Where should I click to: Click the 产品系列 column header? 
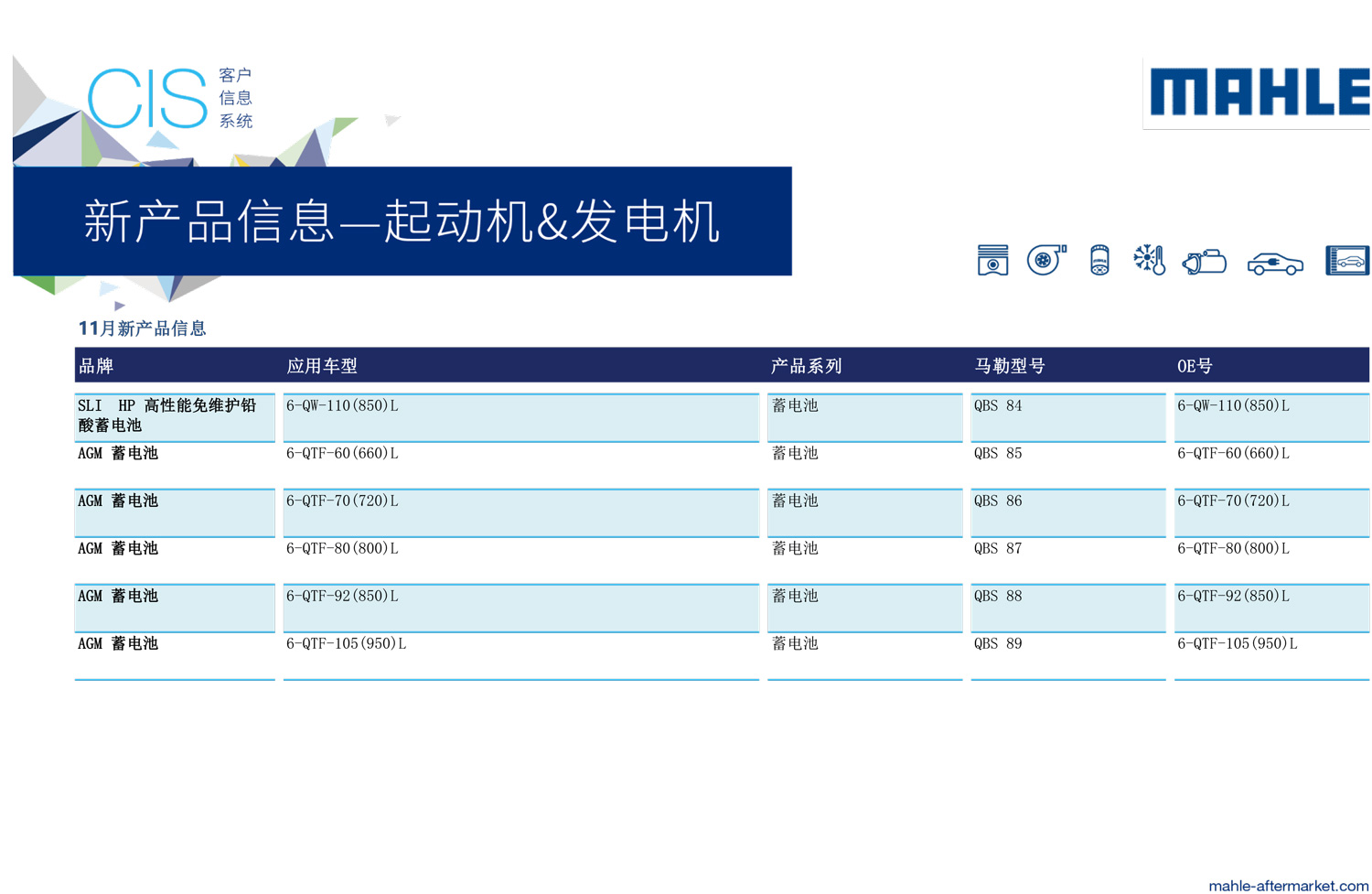(x=806, y=366)
